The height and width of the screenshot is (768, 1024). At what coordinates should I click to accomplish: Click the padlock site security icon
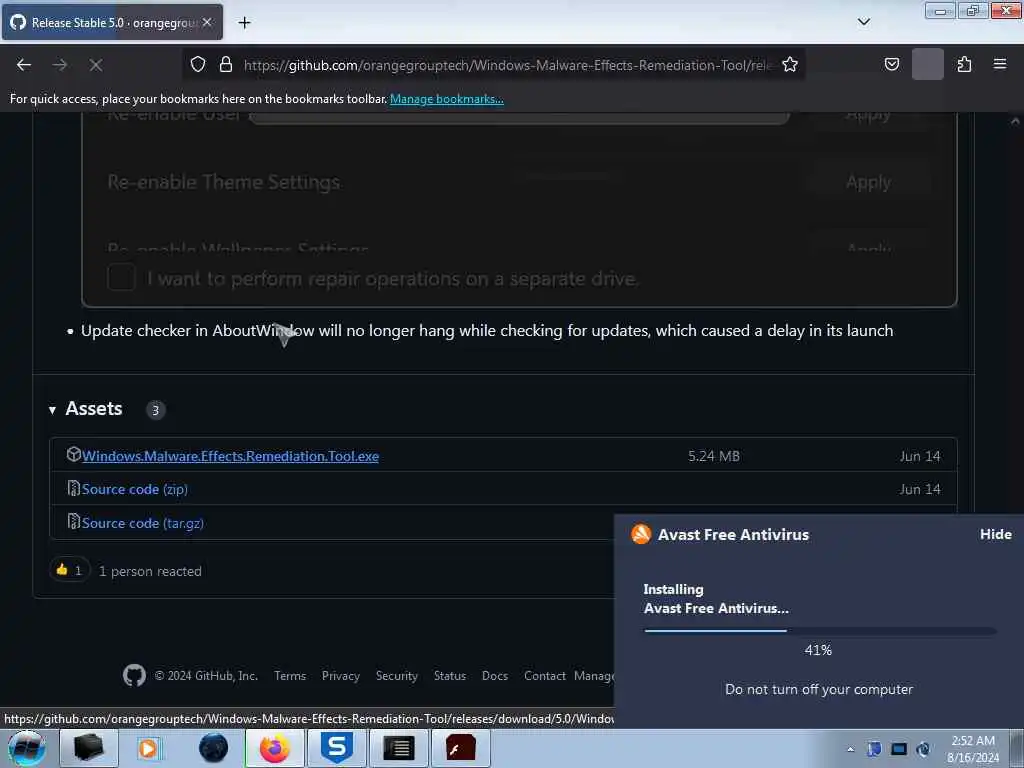point(226,64)
